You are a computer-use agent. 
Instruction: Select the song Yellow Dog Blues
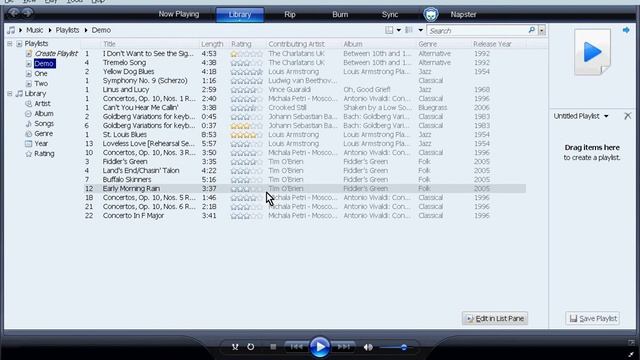tap(128, 71)
